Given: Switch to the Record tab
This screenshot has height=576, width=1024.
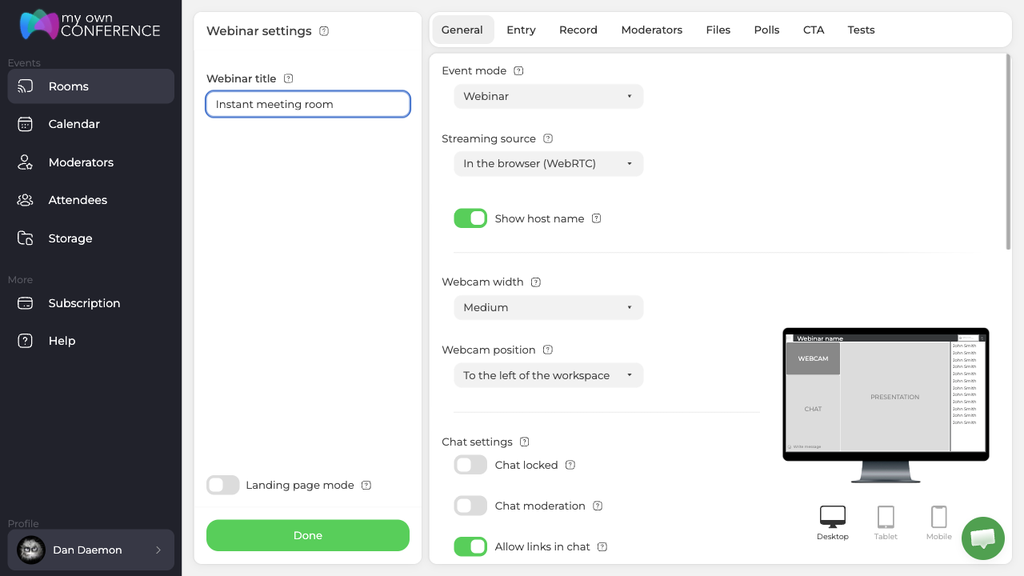Looking at the screenshot, I should (x=578, y=30).
